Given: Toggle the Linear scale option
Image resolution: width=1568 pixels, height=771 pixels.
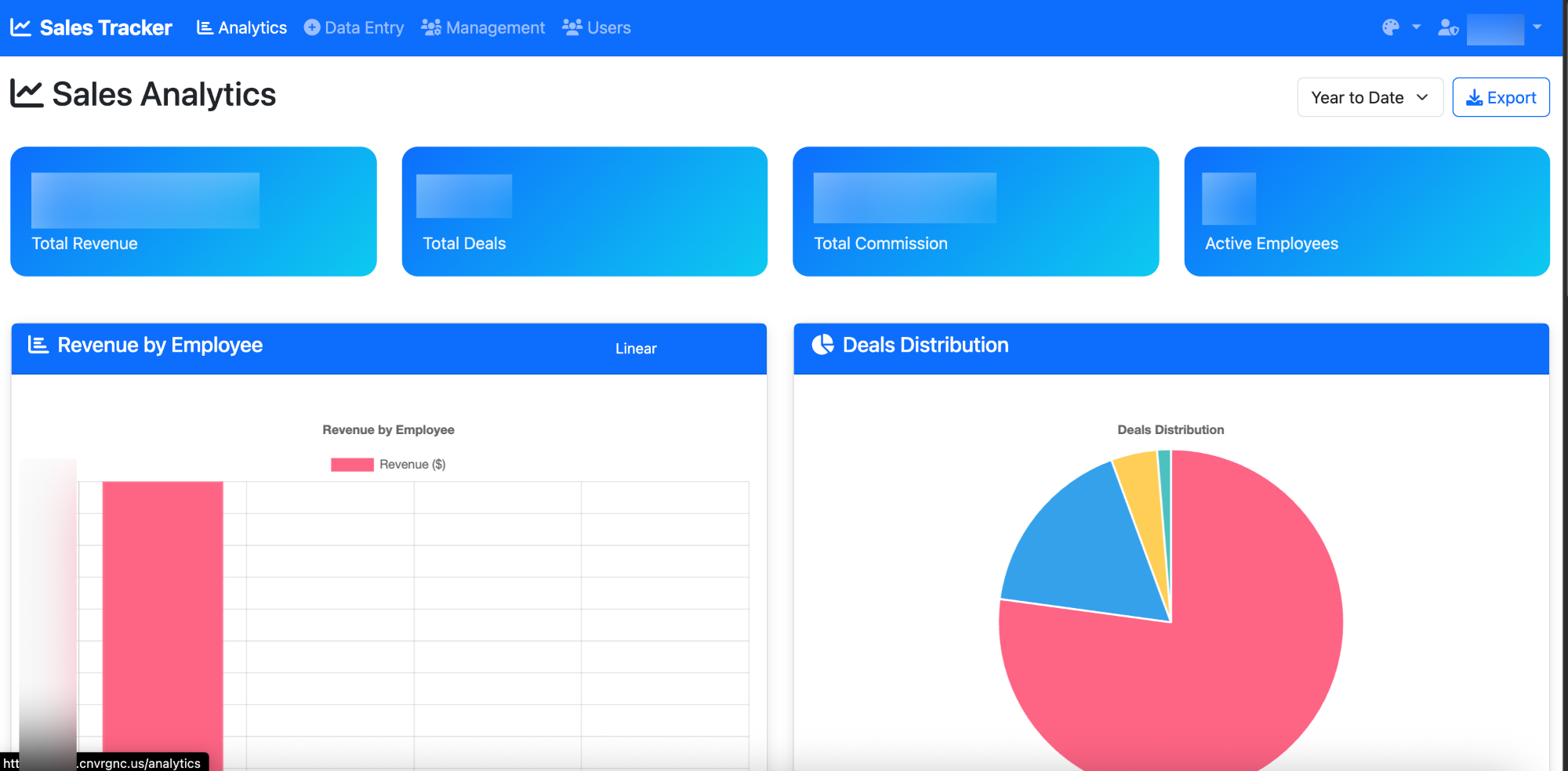Looking at the screenshot, I should (x=635, y=349).
